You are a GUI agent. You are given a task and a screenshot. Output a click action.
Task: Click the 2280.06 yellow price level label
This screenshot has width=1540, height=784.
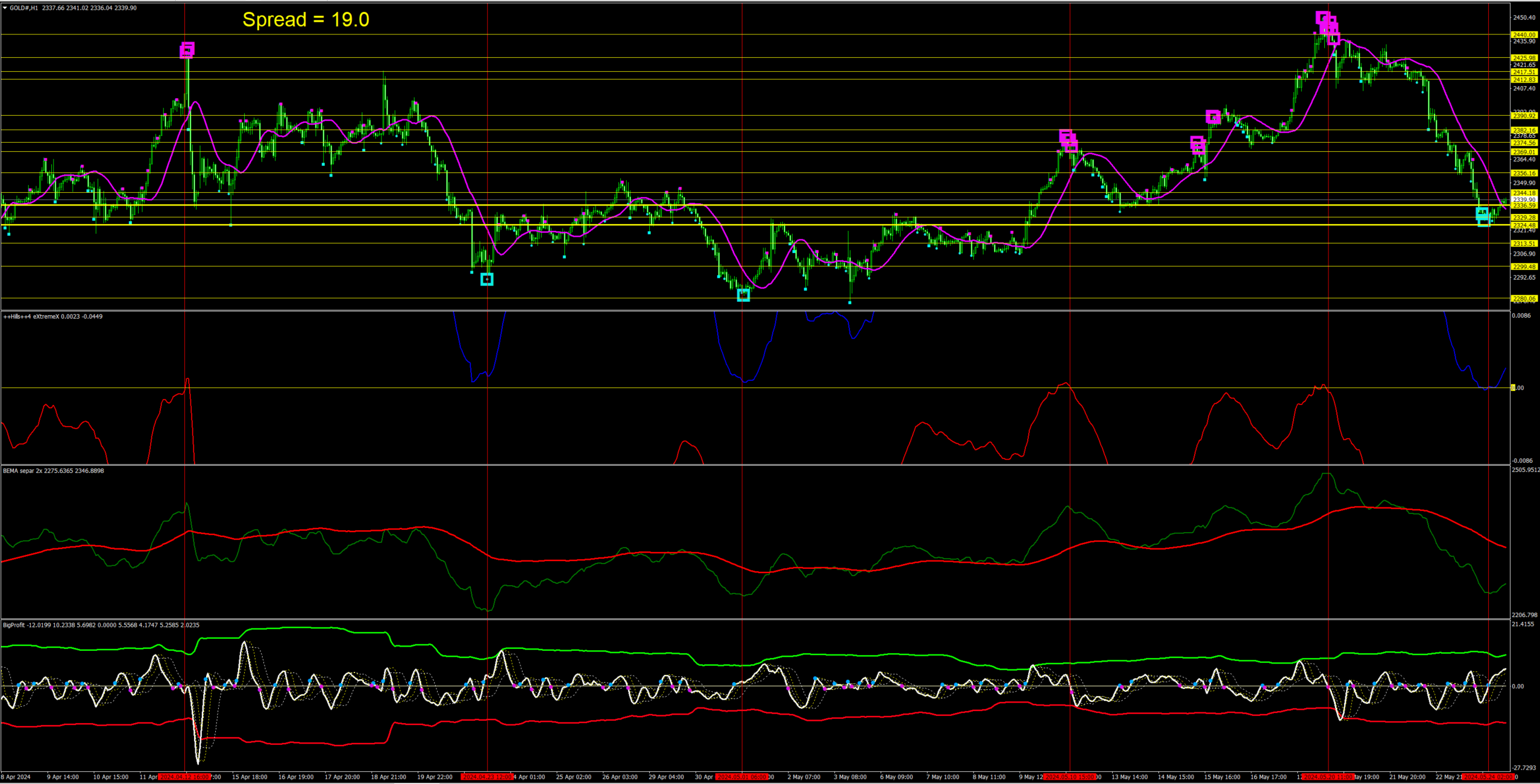pos(1524,298)
